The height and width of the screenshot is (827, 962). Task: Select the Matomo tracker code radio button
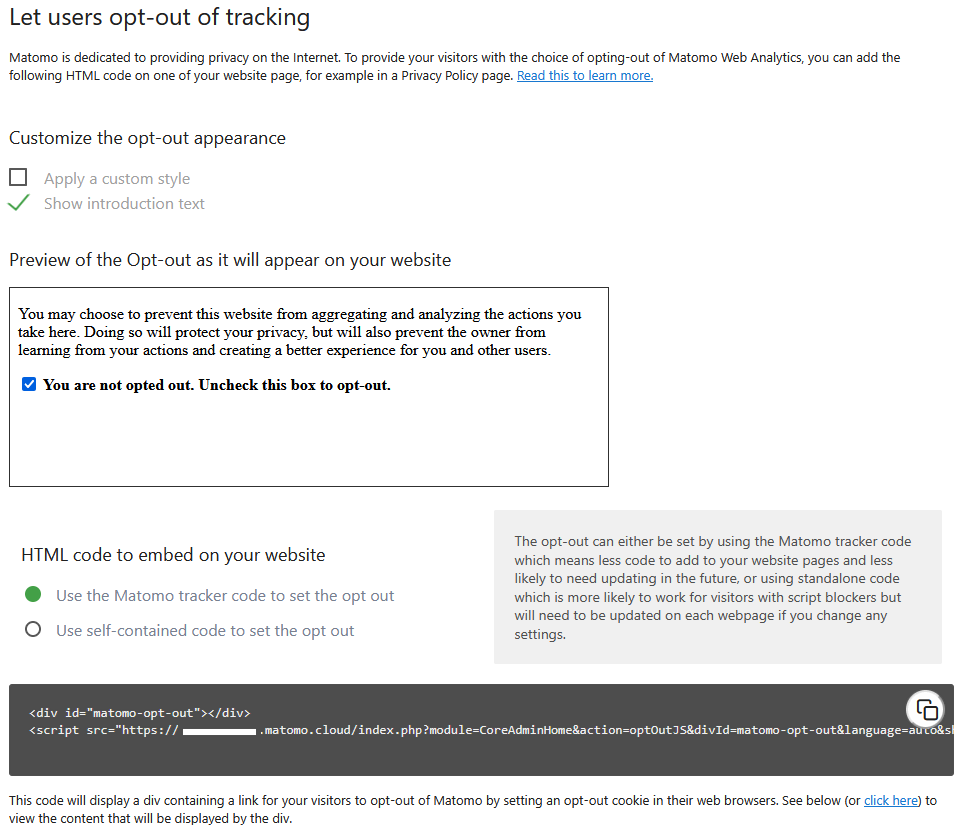[x=33, y=595]
